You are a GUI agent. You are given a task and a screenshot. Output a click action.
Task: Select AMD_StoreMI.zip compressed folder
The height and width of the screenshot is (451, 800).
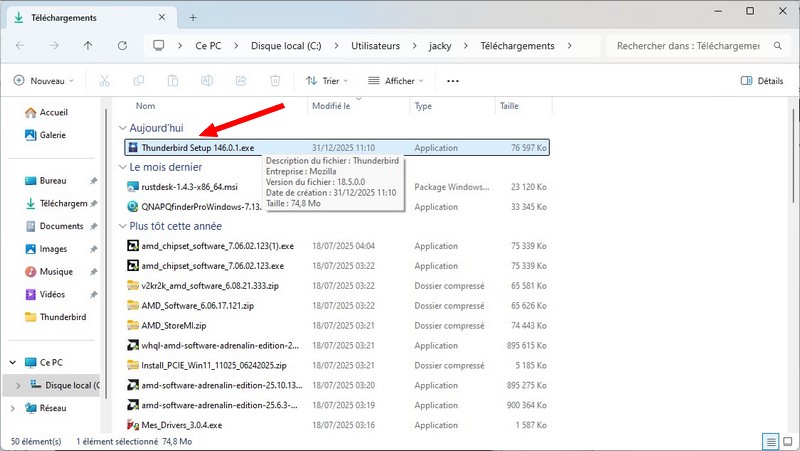pyautogui.click(x=174, y=325)
